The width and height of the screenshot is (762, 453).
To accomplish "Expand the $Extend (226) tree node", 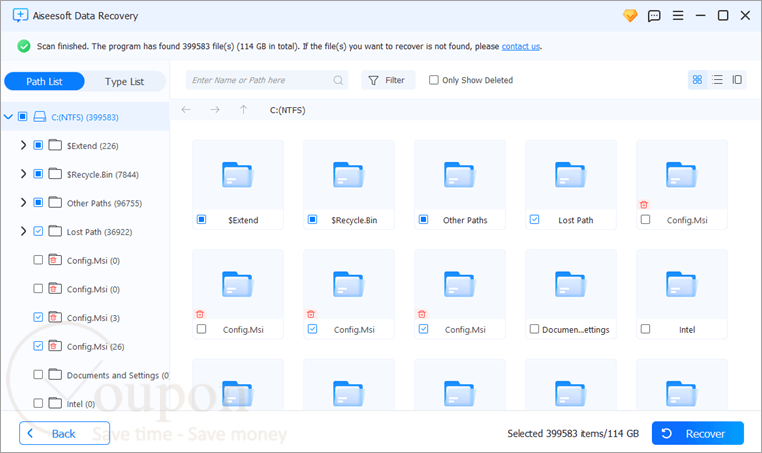I will click(23, 145).
